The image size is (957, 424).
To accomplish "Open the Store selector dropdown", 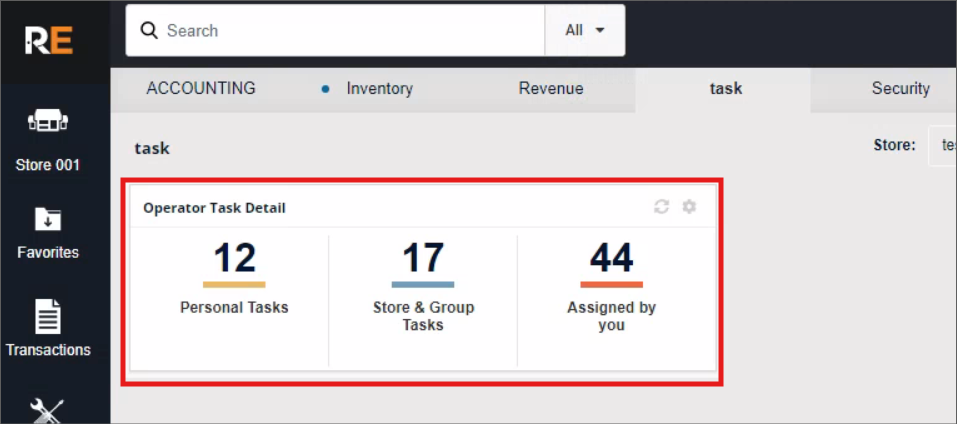I will click(942, 145).
